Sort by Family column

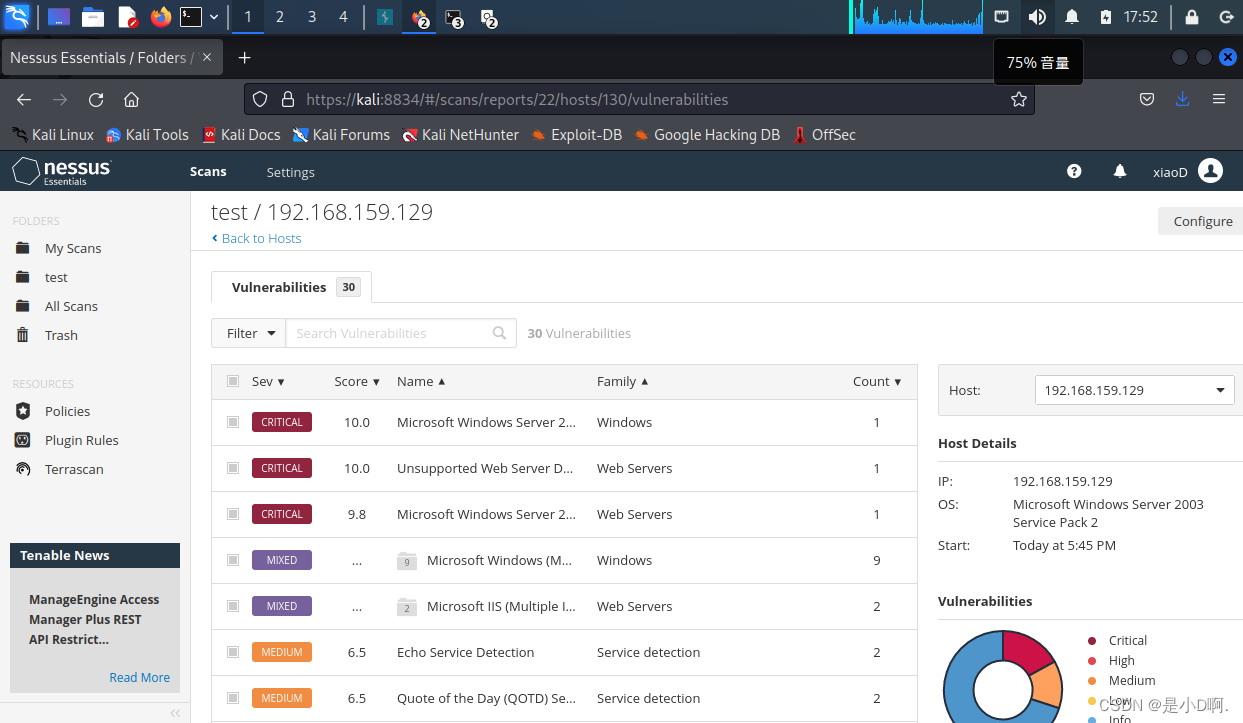pyautogui.click(x=622, y=381)
